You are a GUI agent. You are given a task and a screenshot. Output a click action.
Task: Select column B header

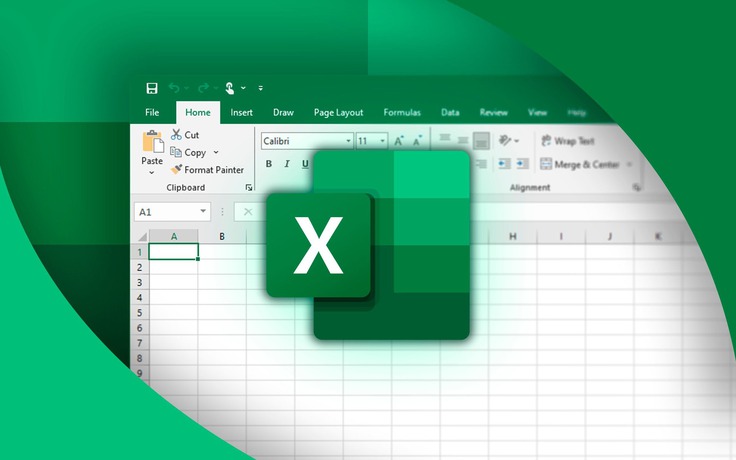coord(222,236)
